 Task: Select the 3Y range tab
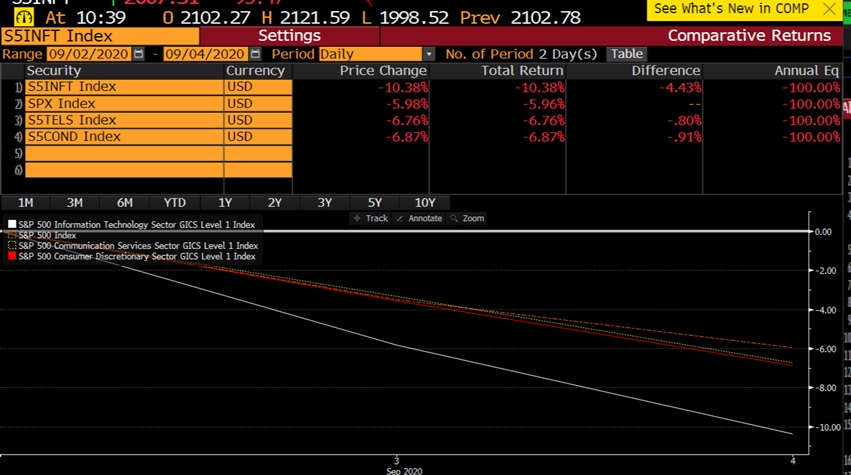click(325, 203)
